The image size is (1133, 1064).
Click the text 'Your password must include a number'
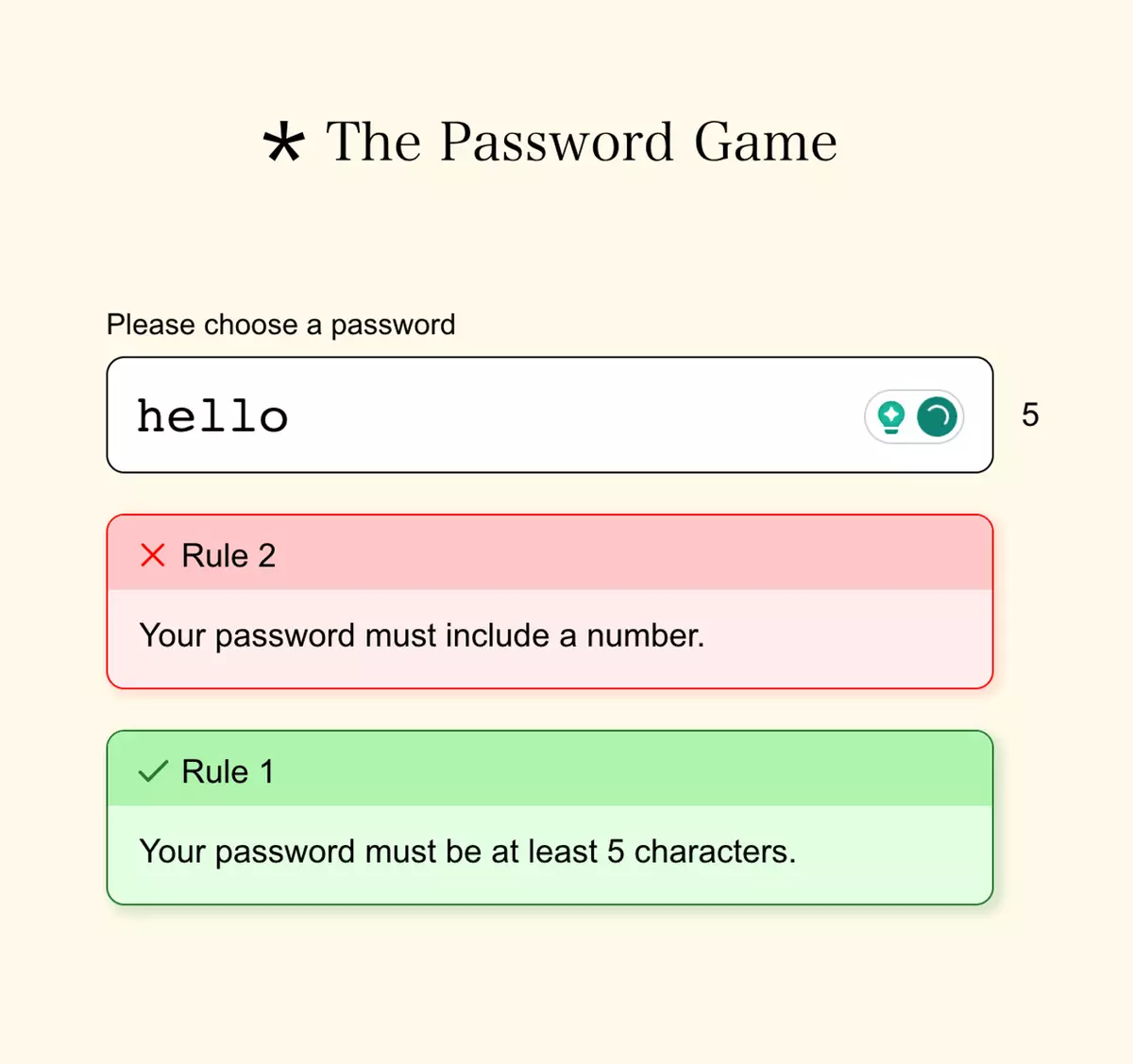(x=422, y=635)
